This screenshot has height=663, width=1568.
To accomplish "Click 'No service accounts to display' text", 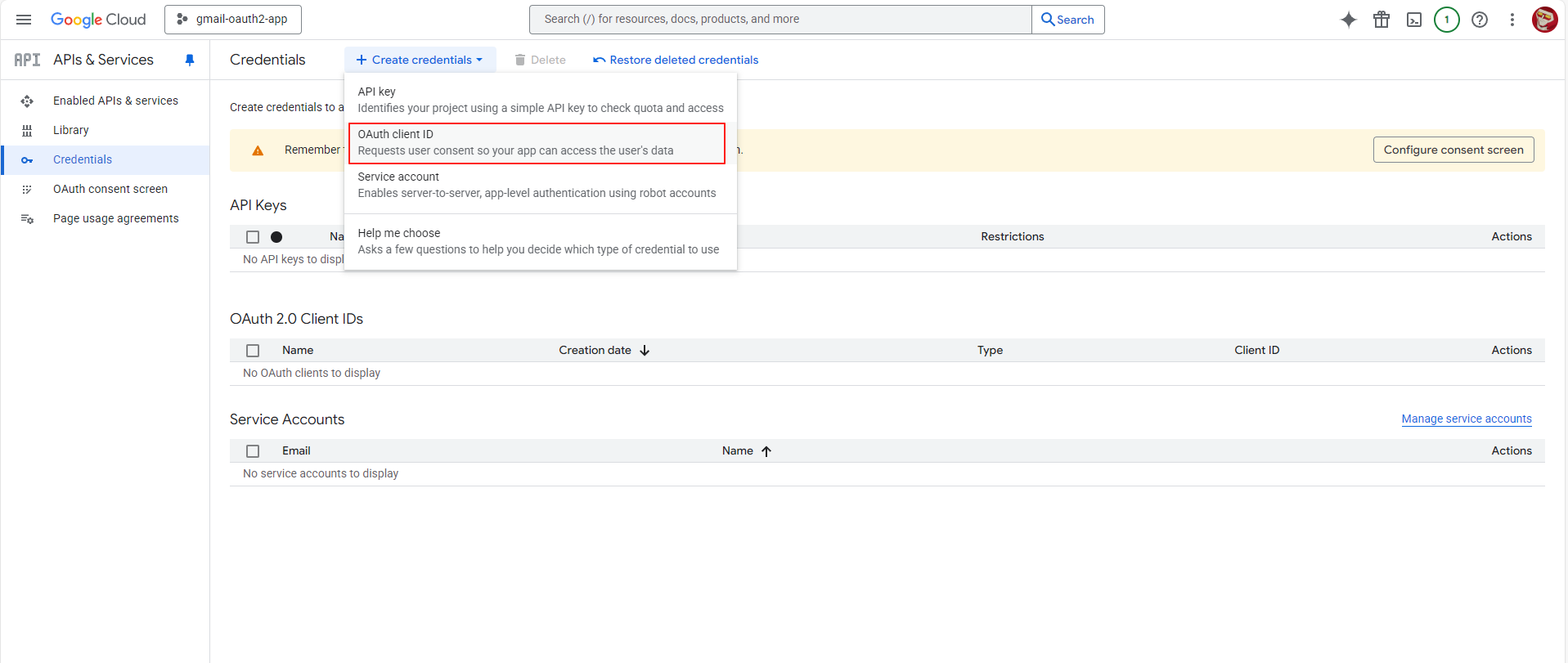I will tap(321, 473).
